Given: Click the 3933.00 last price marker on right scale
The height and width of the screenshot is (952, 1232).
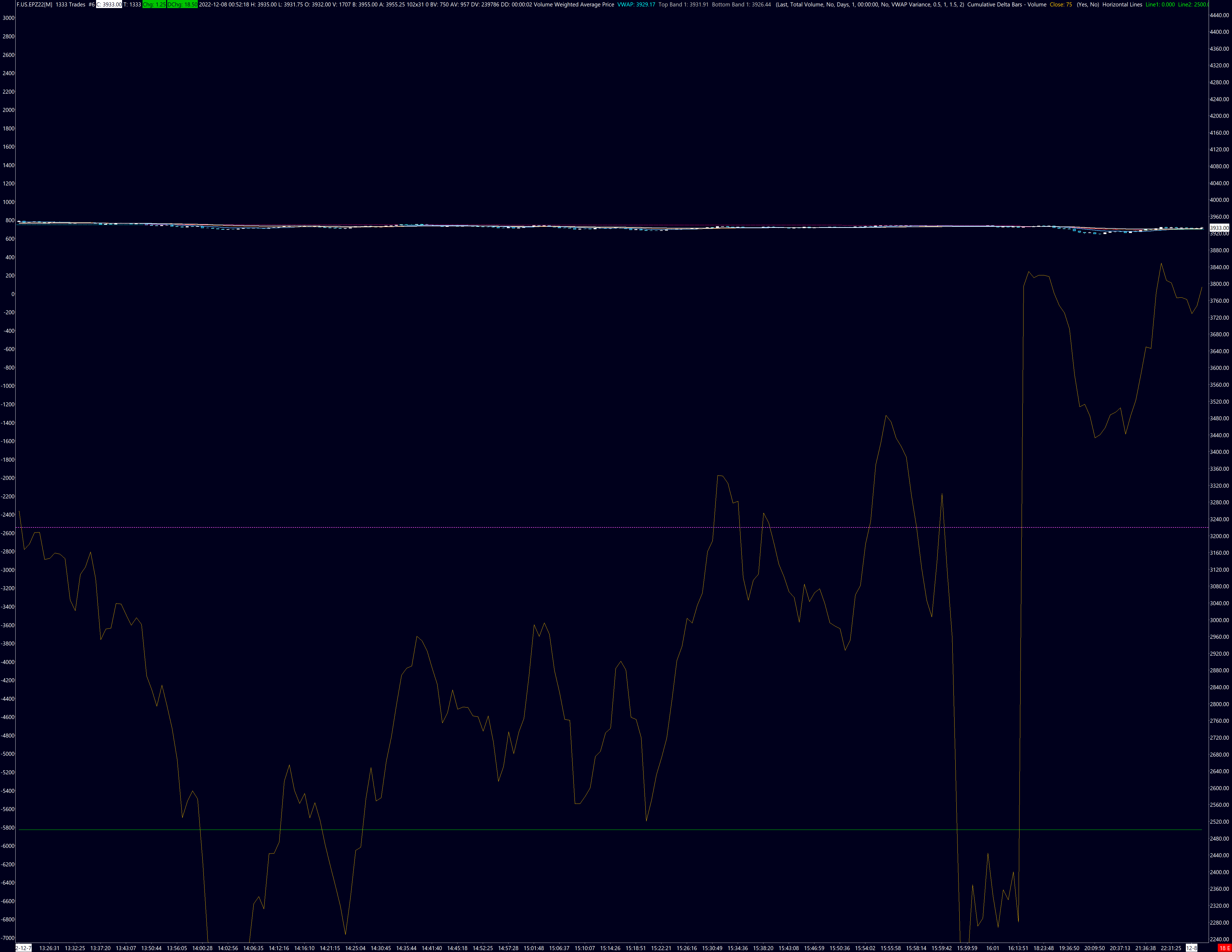Looking at the screenshot, I should tap(1219, 228).
